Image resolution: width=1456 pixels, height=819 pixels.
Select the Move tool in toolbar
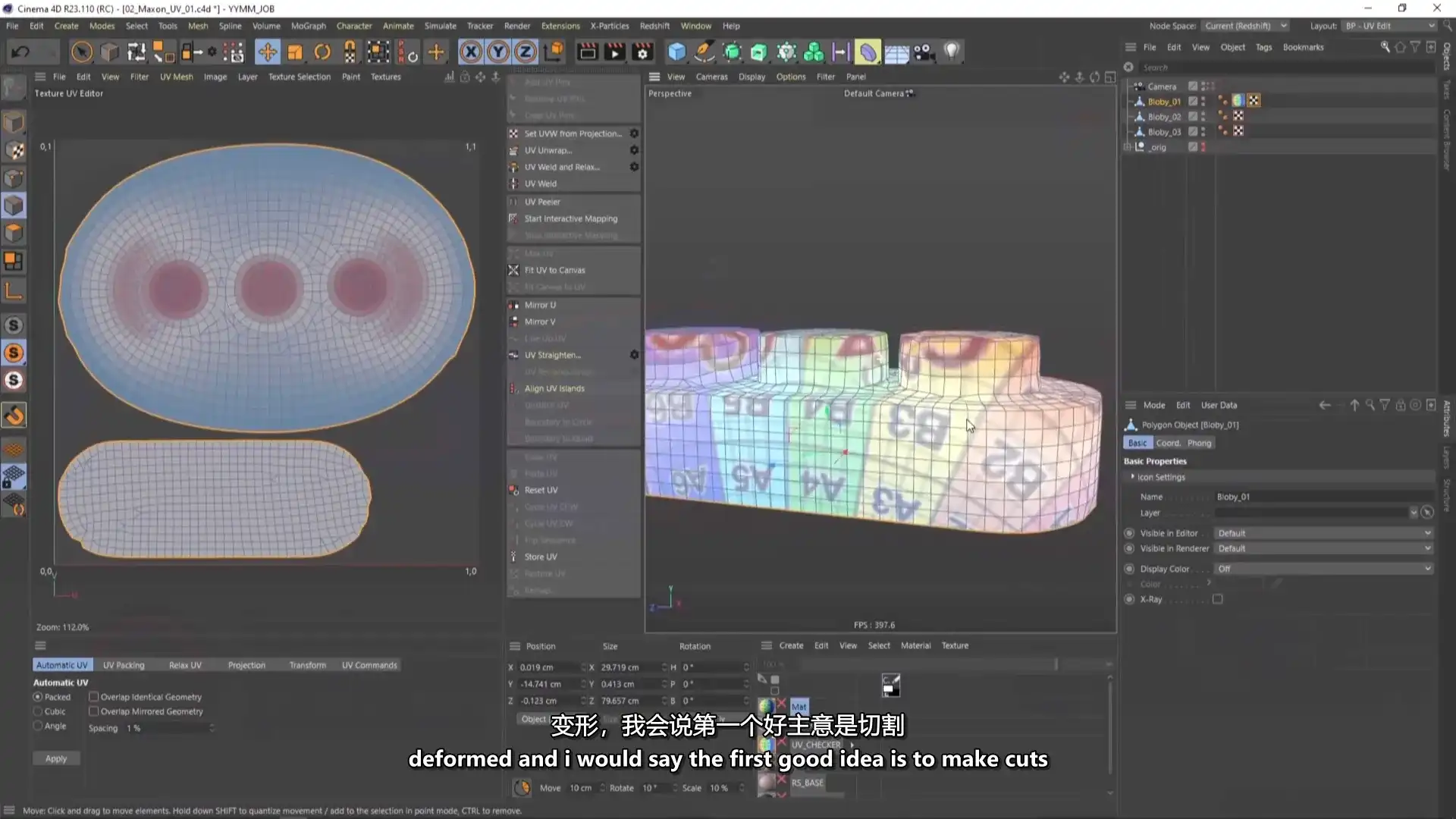pyautogui.click(x=267, y=52)
